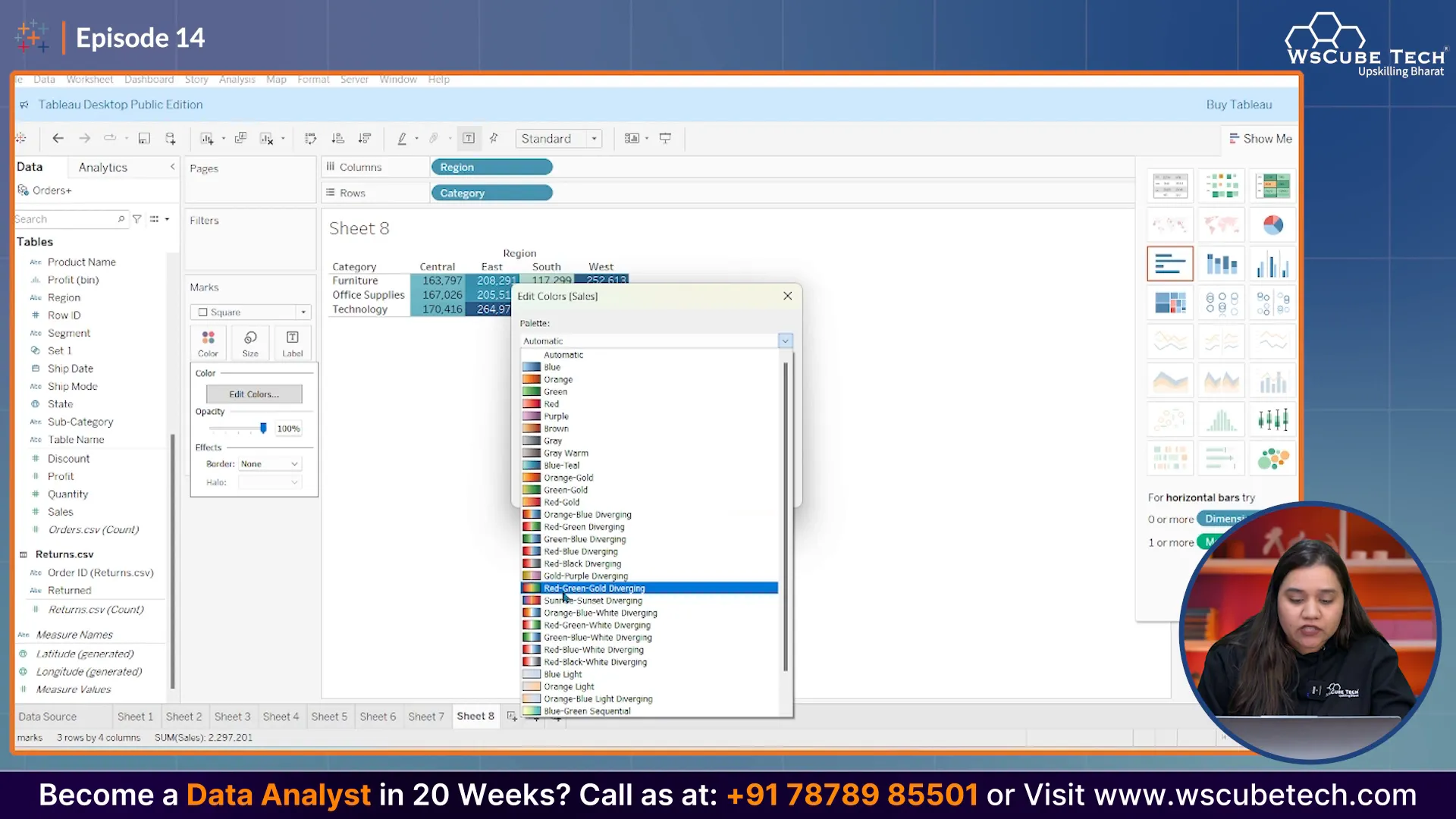Viewport: 1456px width, 819px height.
Task: Select the pie chart in Show Me
Action: click(x=1272, y=224)
